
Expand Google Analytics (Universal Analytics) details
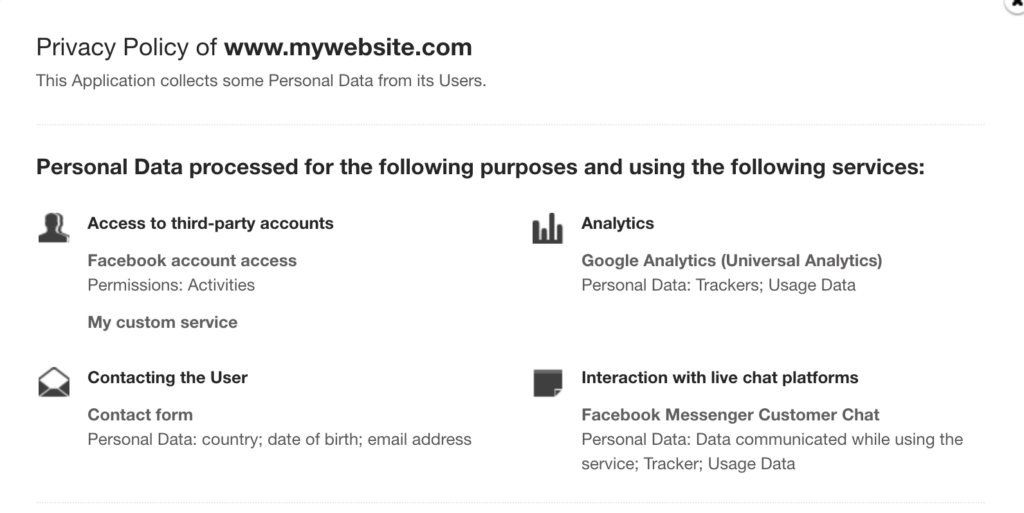tap(731, 260)
